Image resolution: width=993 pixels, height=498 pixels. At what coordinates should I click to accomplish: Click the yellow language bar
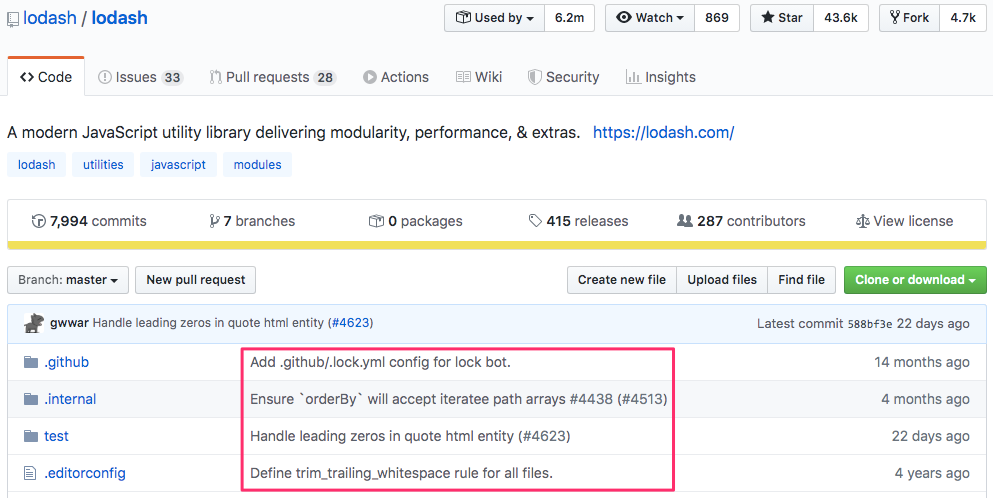pos(496,245)
